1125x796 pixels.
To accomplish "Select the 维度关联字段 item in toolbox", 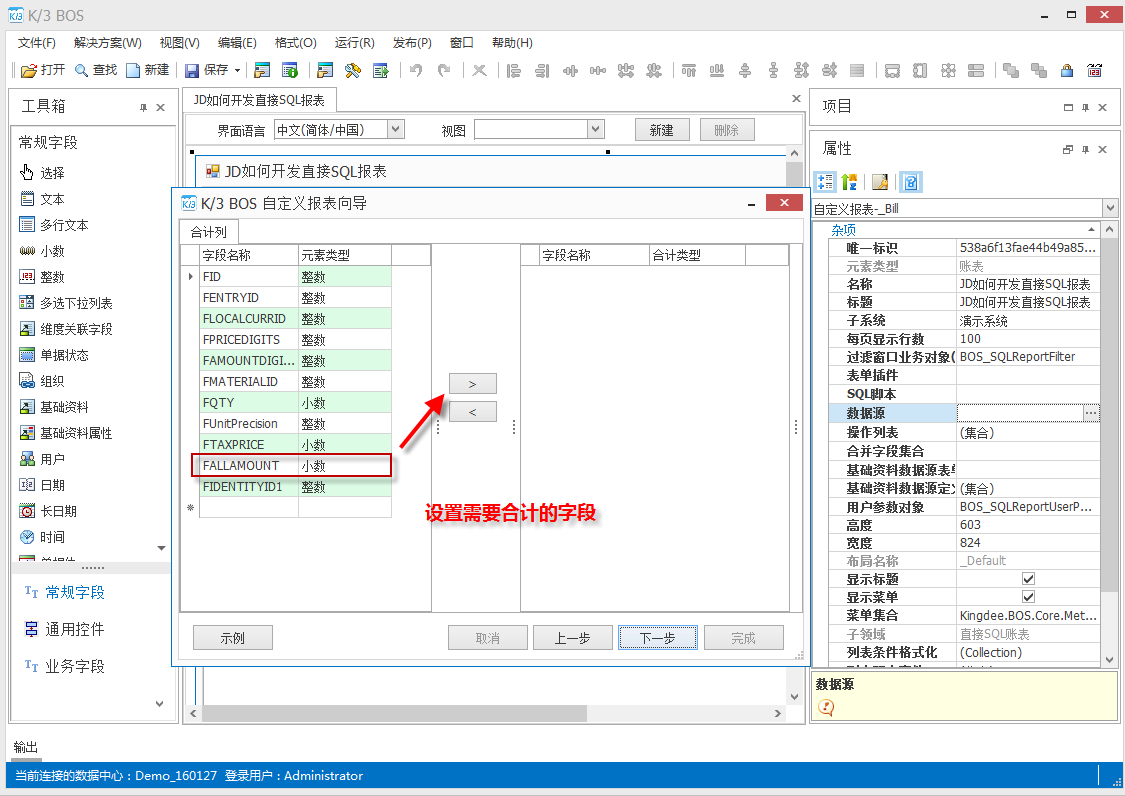I will pos(66,329).
